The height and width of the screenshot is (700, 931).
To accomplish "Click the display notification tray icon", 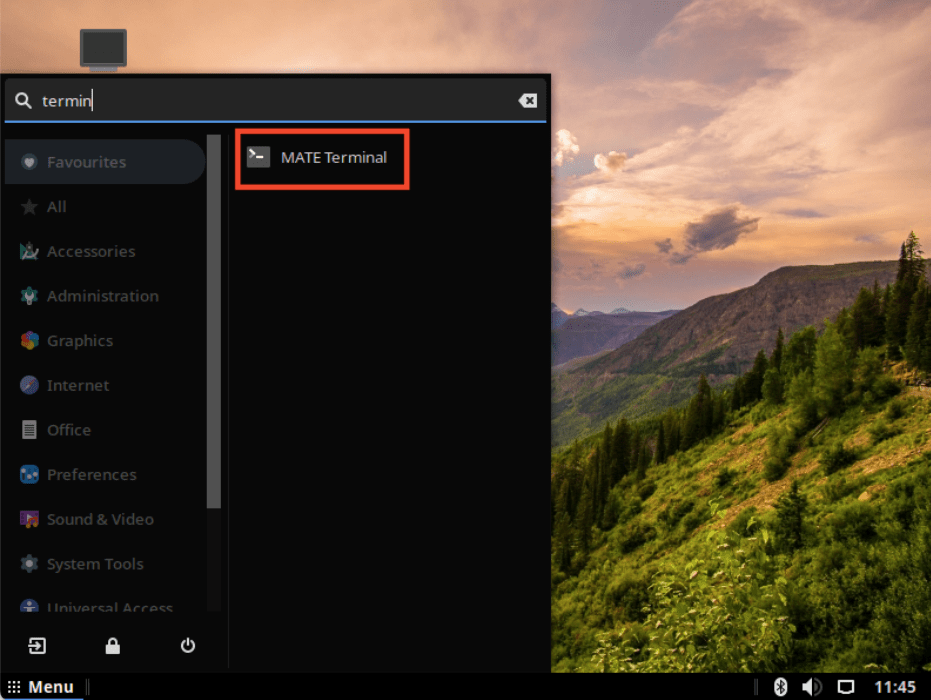I will (x=845, y=687).
